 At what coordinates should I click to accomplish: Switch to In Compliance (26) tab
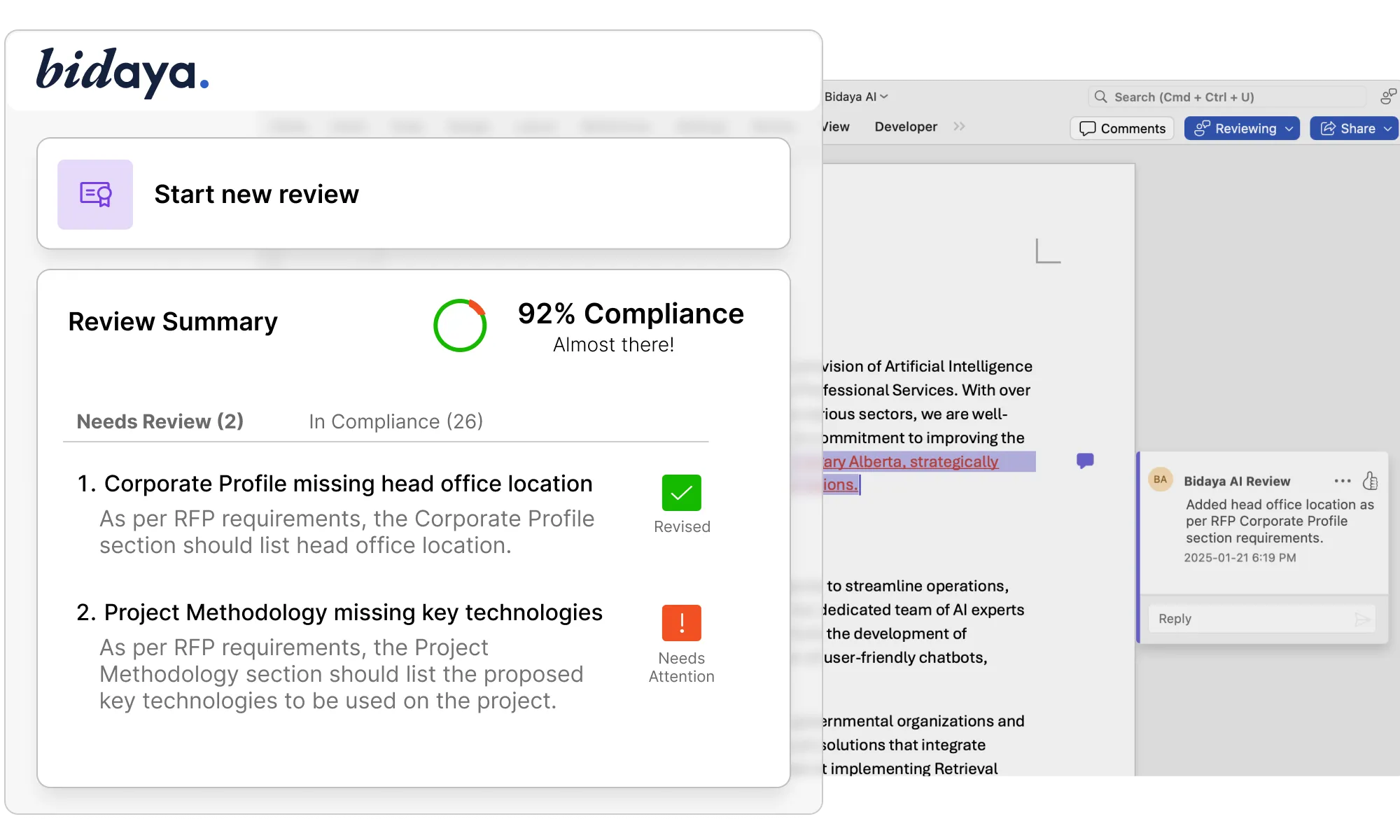click(396, 421)
